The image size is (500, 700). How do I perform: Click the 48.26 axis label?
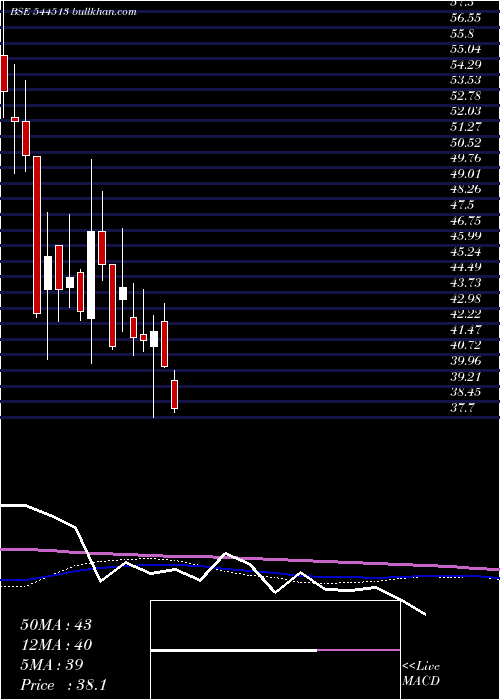pos(466,189)
